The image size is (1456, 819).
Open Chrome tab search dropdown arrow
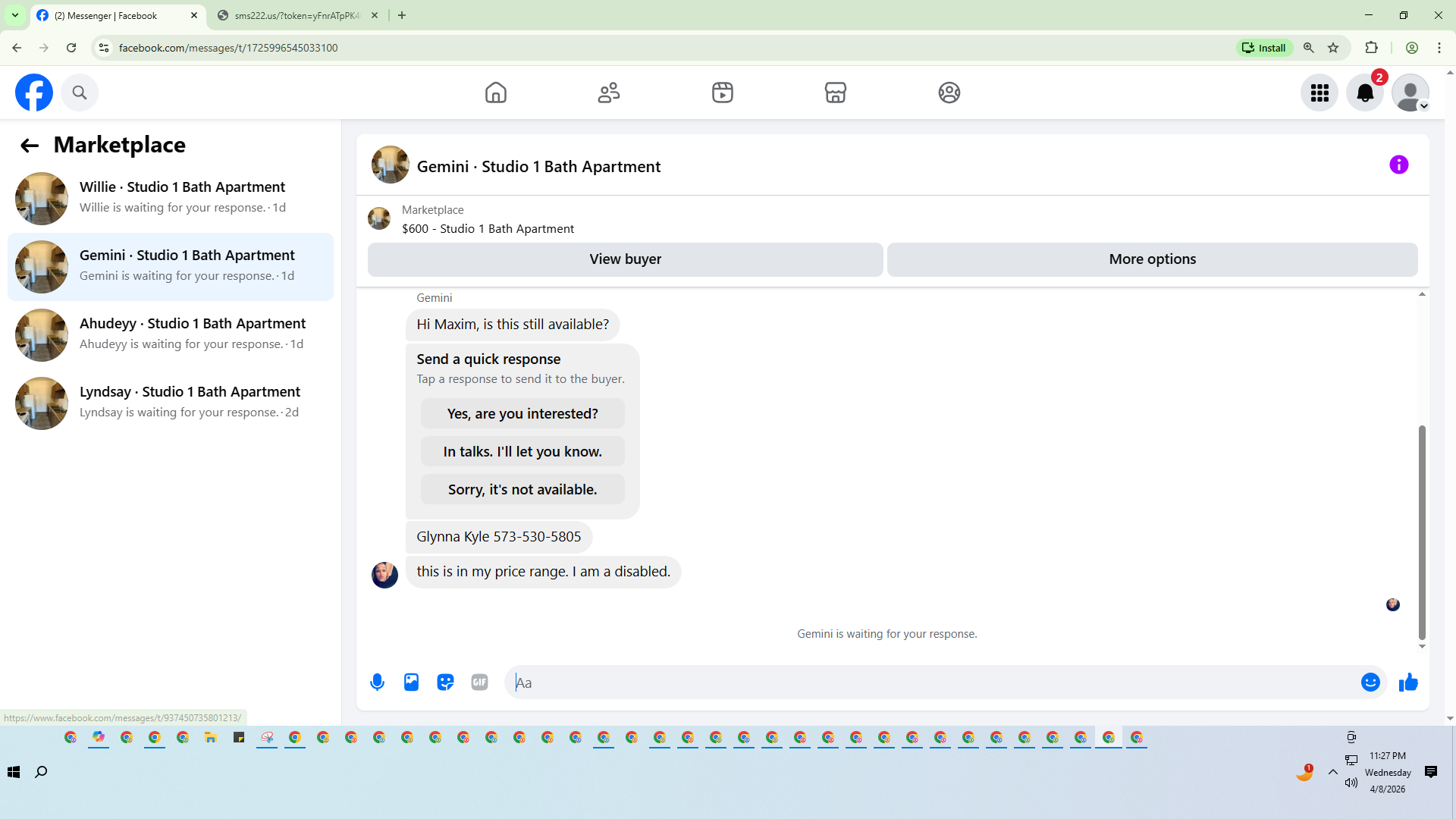[x=15, y=15]
